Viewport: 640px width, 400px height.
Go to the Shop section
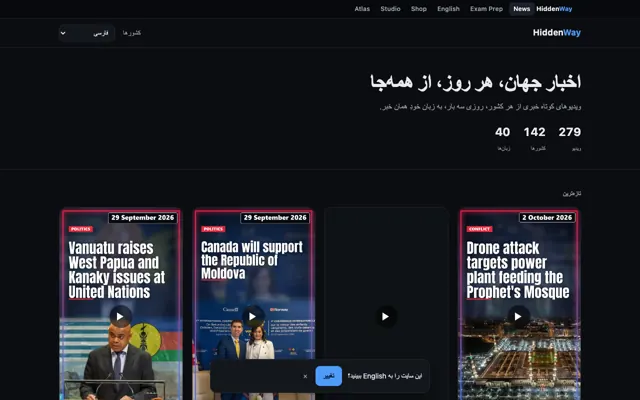point(418,9)
